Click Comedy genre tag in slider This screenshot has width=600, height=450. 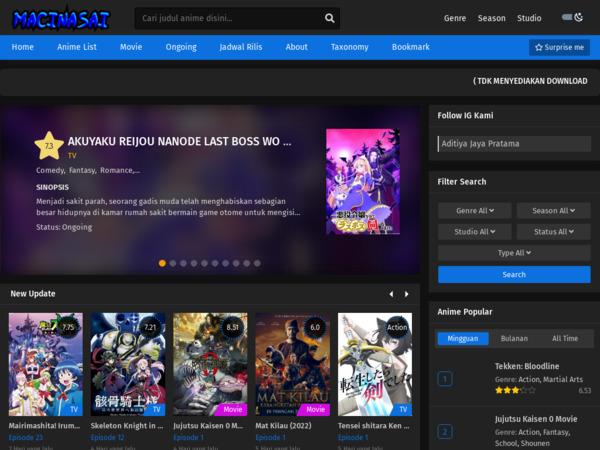coord(50,170)
